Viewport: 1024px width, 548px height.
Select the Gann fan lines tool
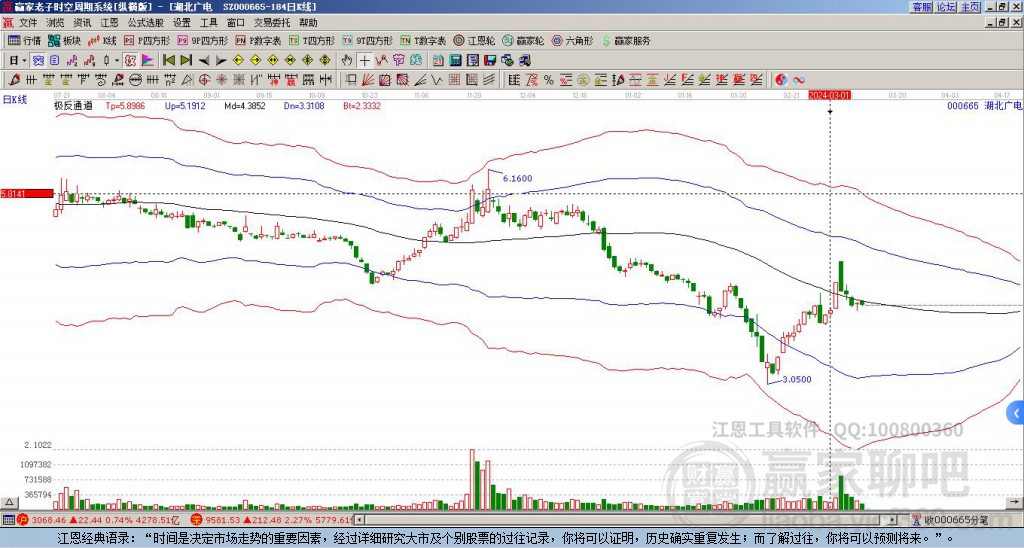click(368, 80)
